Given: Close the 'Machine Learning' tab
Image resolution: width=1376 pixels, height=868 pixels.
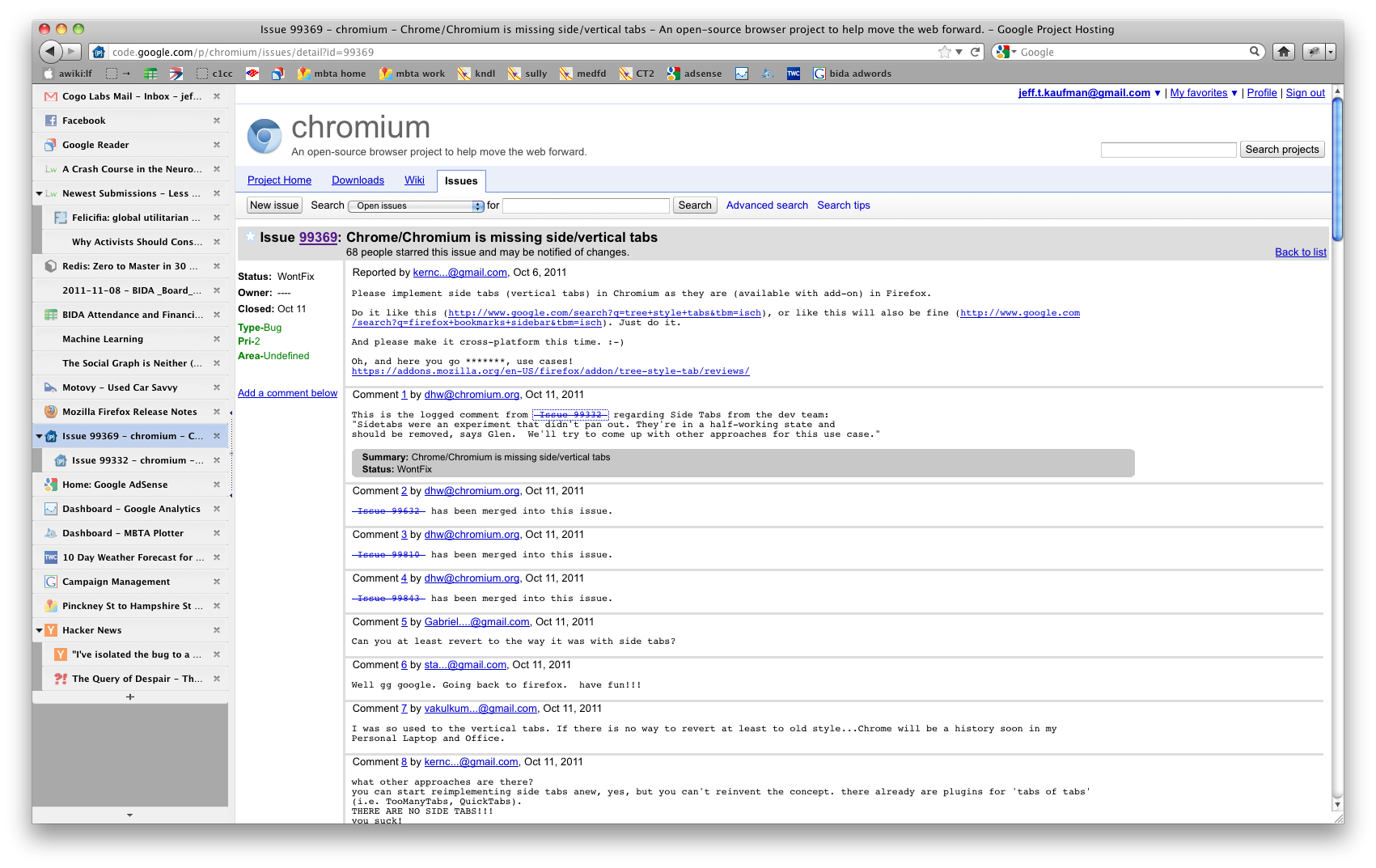Looking at the screenshot, I should 217,339.
